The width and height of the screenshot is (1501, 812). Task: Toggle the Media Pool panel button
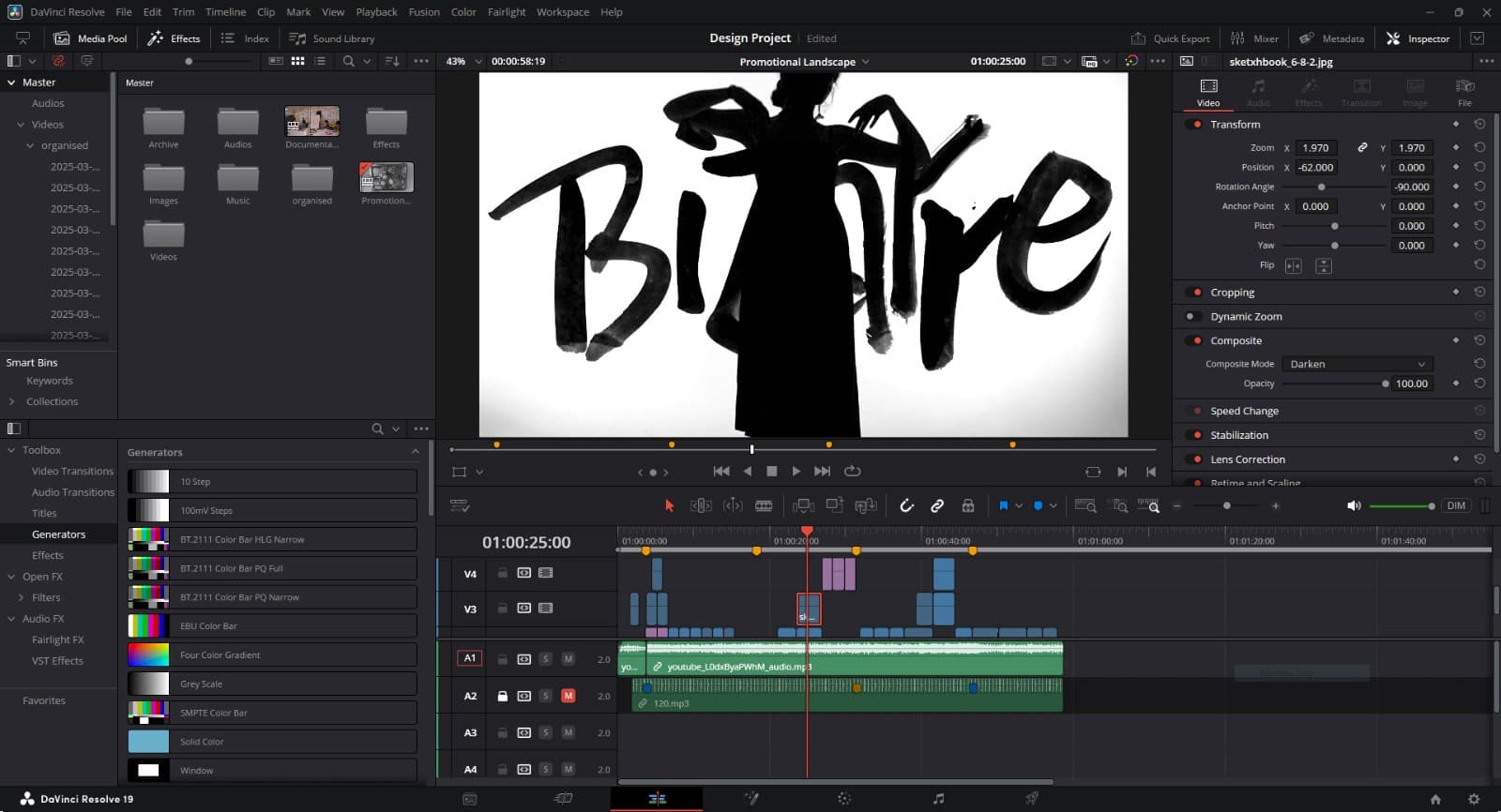pyautogui.click(x=90, y=38)
